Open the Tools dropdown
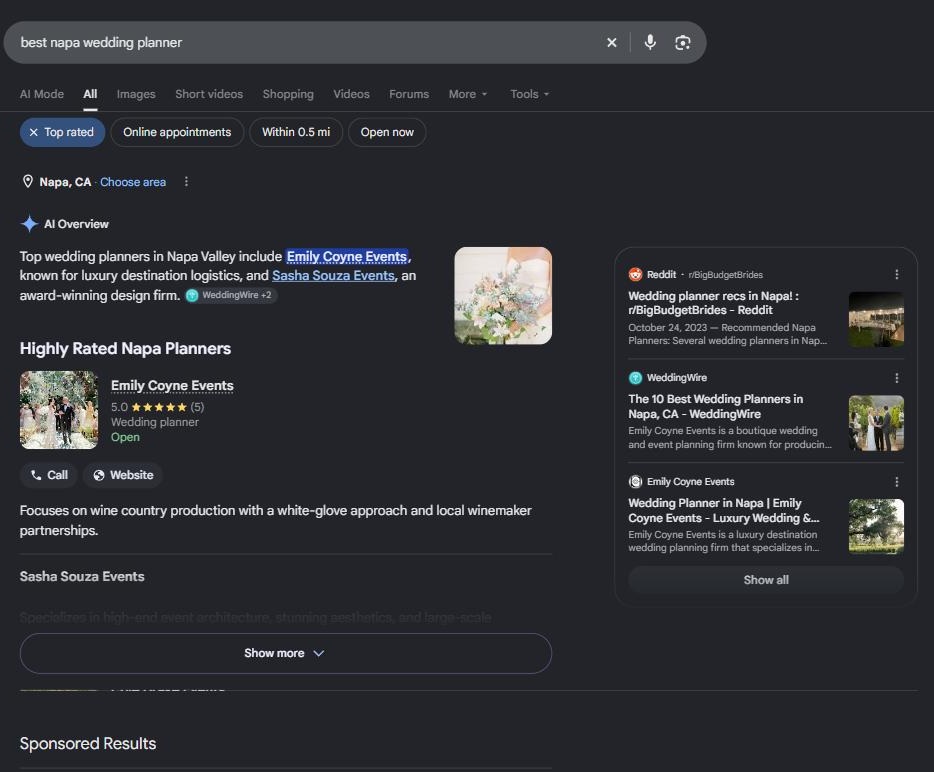 coord(530,94)
